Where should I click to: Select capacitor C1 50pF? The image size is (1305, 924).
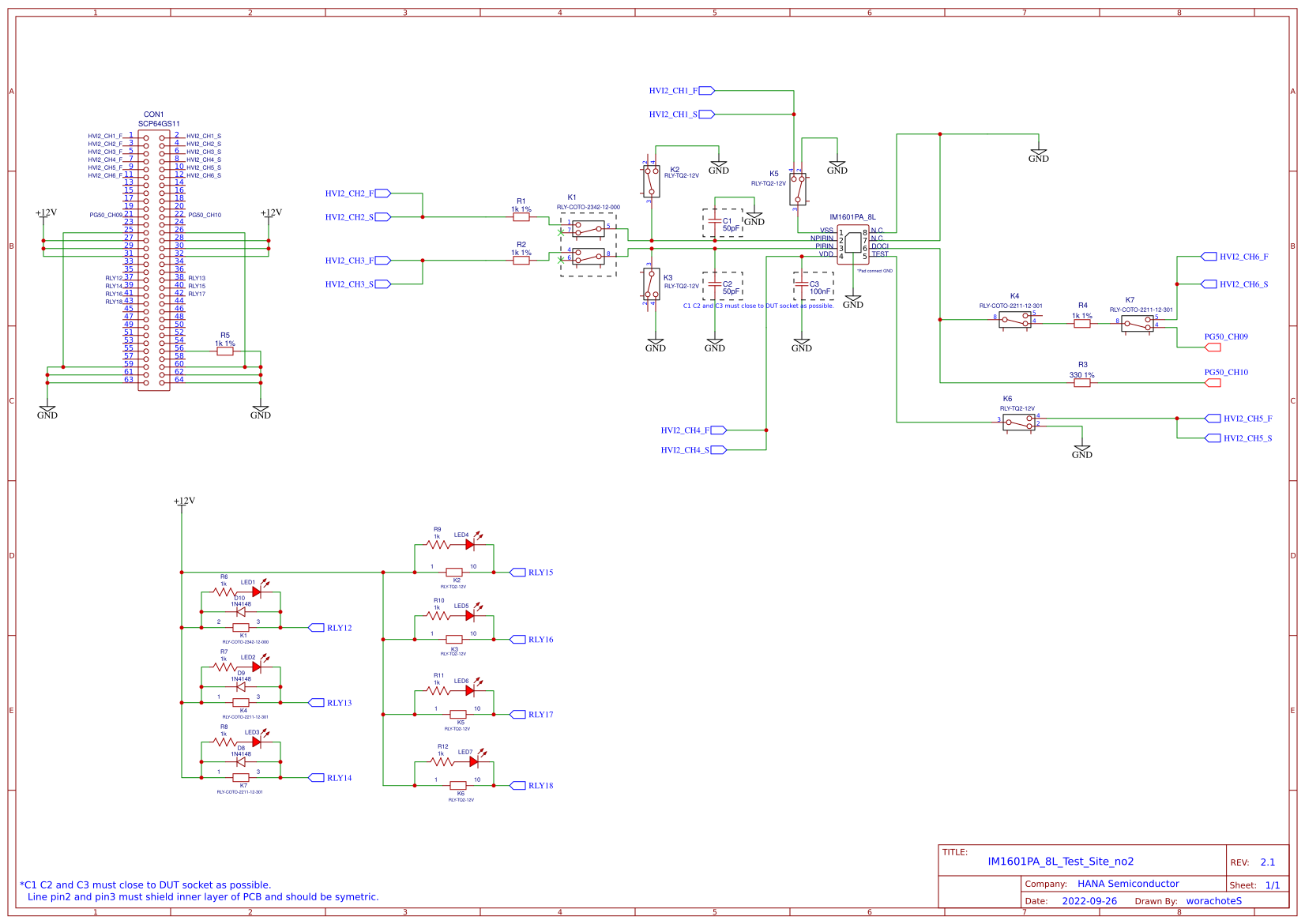point(715,221)
